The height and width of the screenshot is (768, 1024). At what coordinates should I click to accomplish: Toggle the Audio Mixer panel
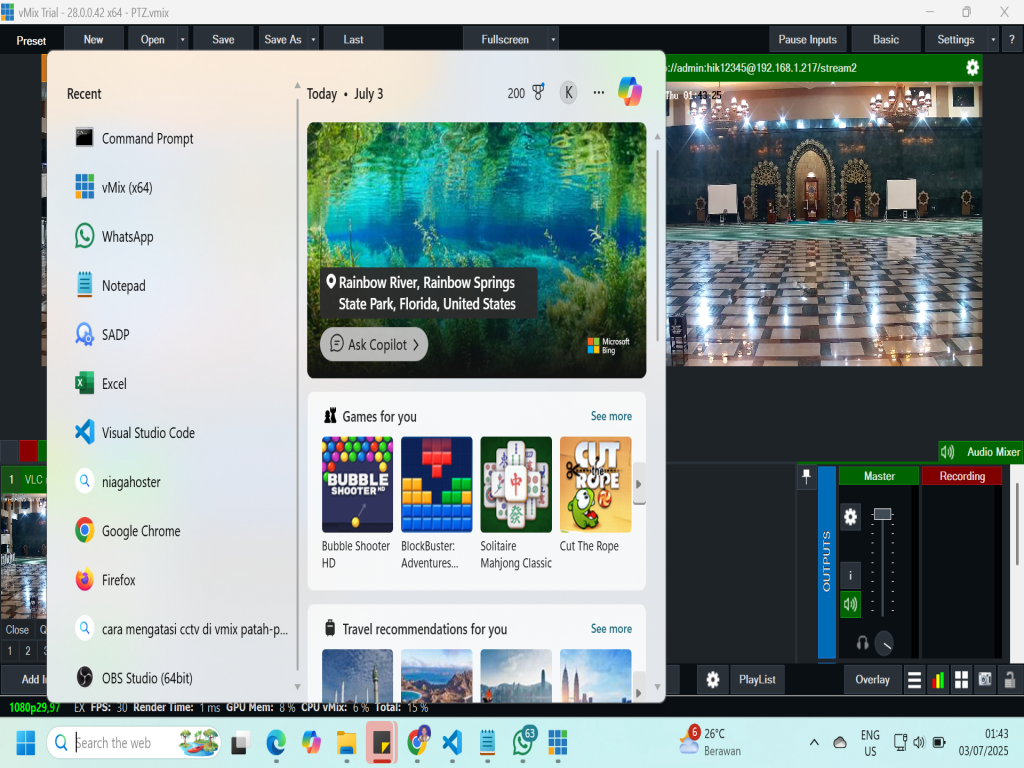981,452
